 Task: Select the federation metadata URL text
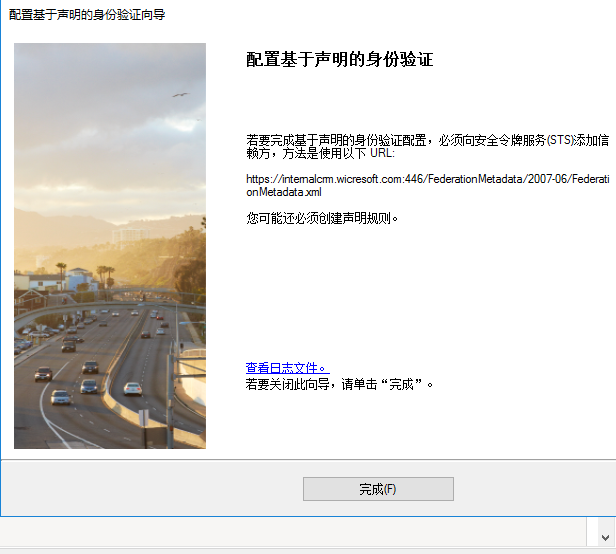[x=428, y=185]
